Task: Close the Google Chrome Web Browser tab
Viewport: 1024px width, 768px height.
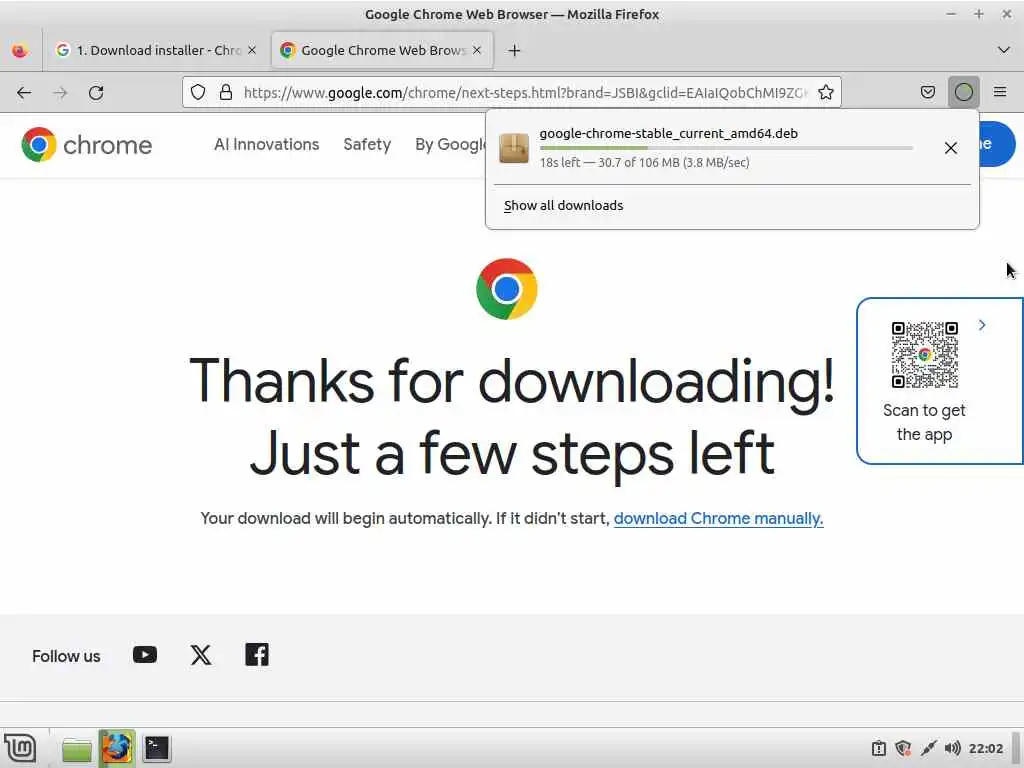Action: 477,50
